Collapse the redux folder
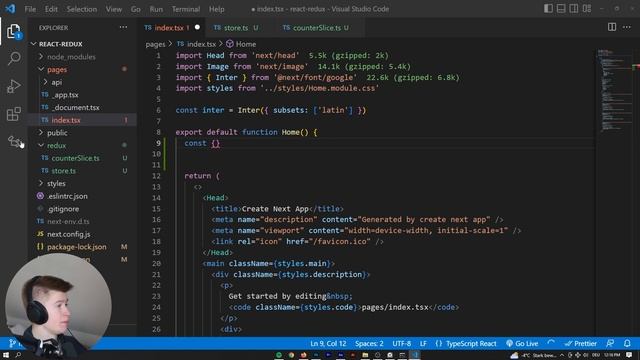This screenshot has width=640, height=360. [x=56, y=145]
